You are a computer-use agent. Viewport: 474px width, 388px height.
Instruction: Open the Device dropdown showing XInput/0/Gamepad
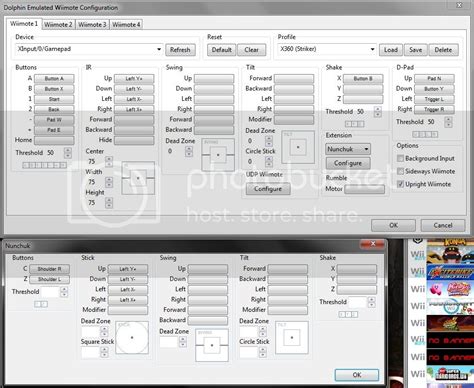click(x=89, y=49)
